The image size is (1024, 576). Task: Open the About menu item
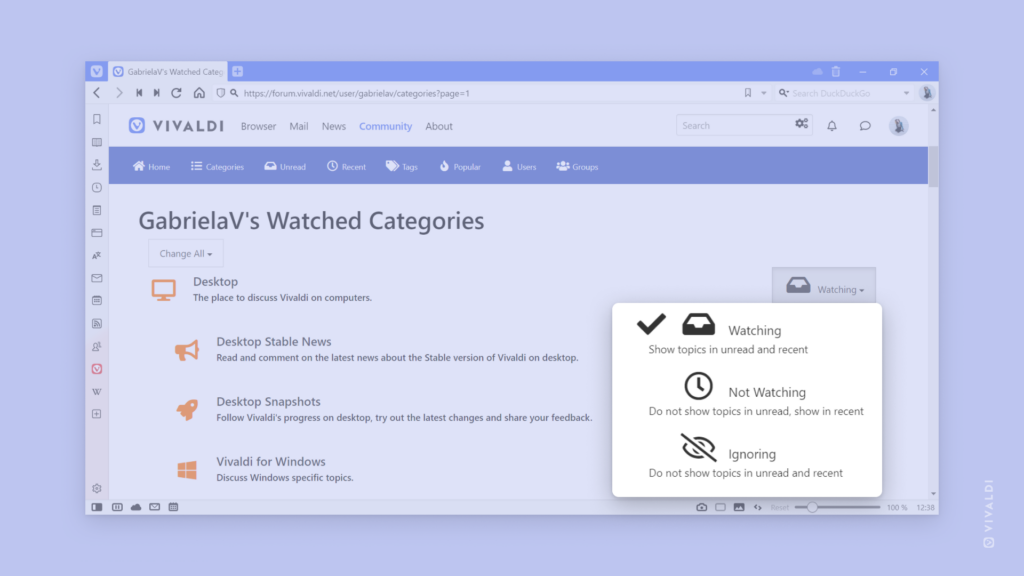[439, 126]
